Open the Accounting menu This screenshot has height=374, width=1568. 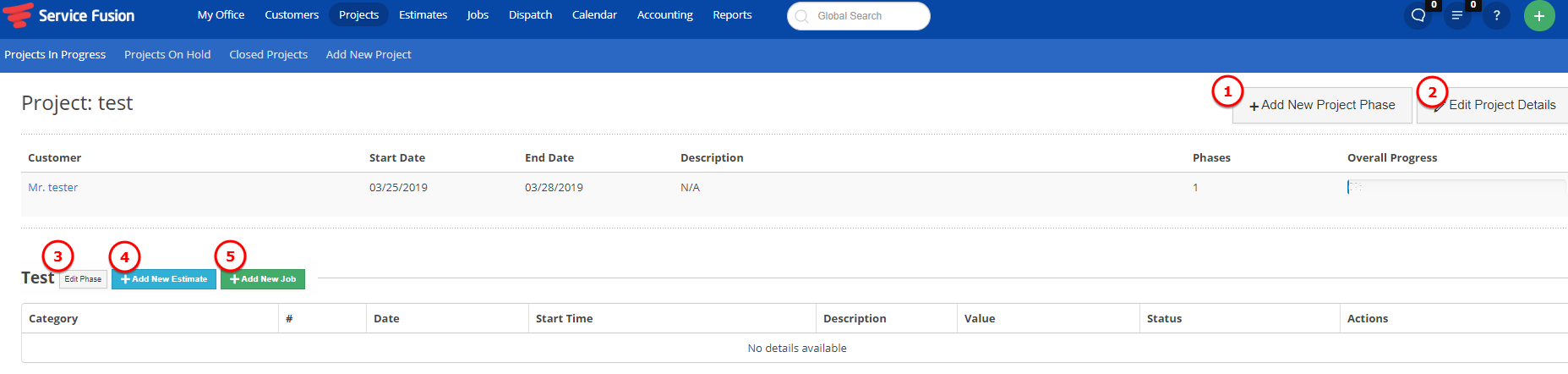(x=664, y=15)
